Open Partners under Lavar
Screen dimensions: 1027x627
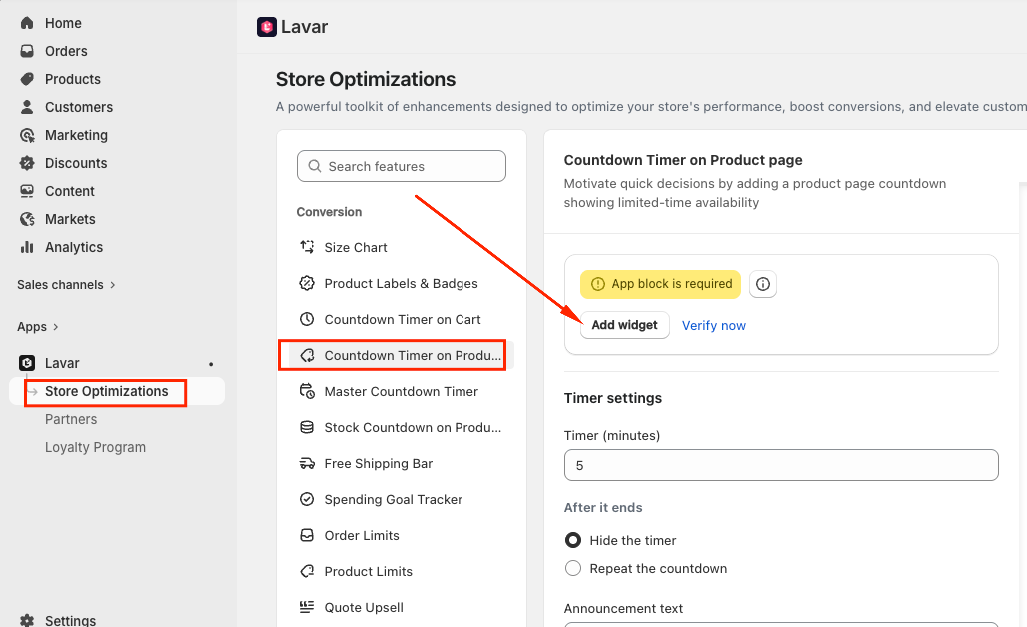tap(71, 419)
